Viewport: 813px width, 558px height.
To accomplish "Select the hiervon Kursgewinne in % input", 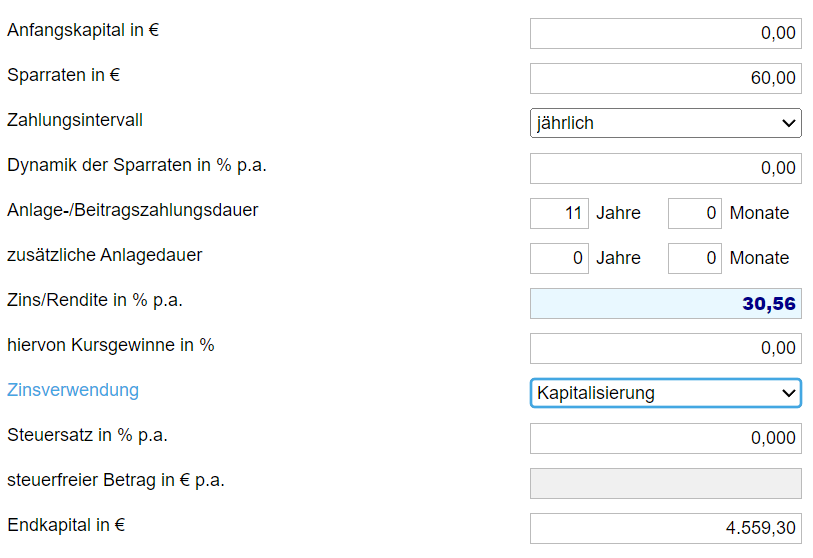I will pos(665,348).
